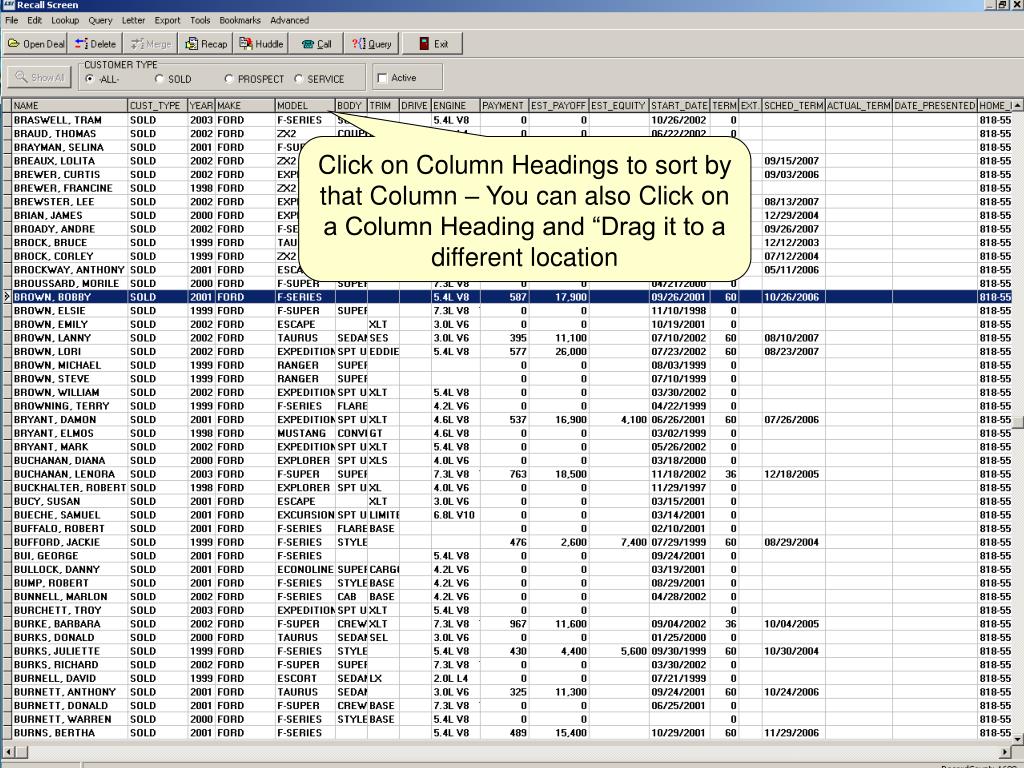
Task: Sort by the TRIM column header
Action: pyautogui.click(x=383, y=105)
